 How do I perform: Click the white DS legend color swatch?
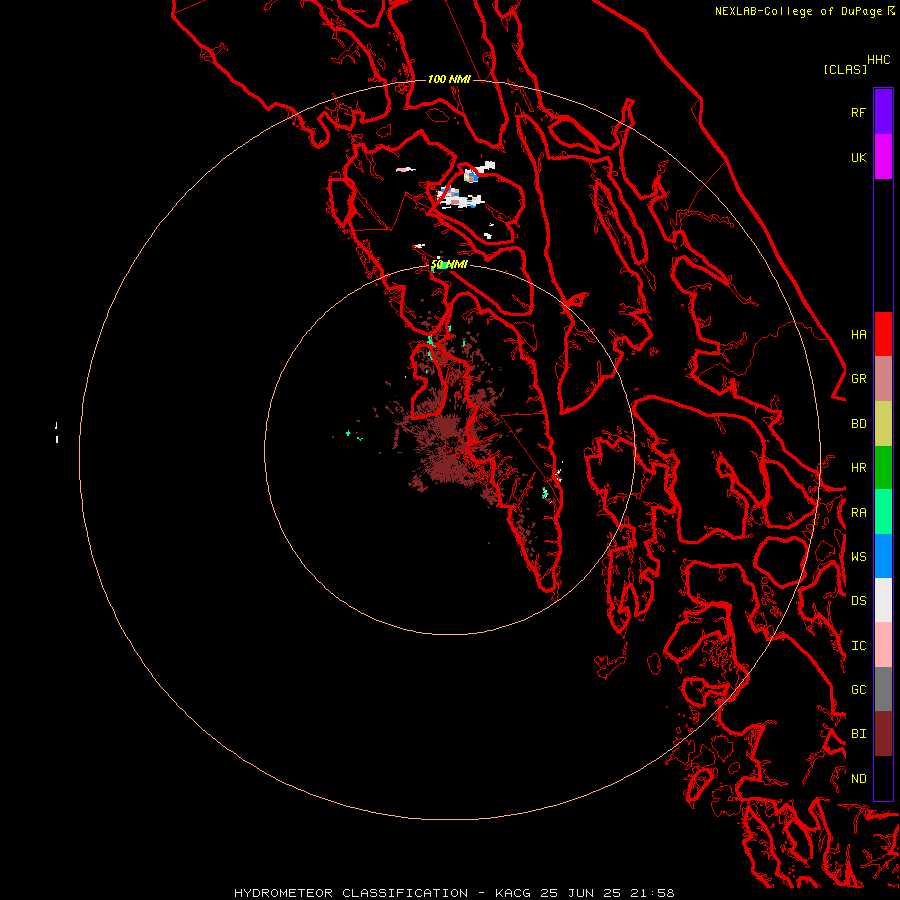(x=883, y=600)
